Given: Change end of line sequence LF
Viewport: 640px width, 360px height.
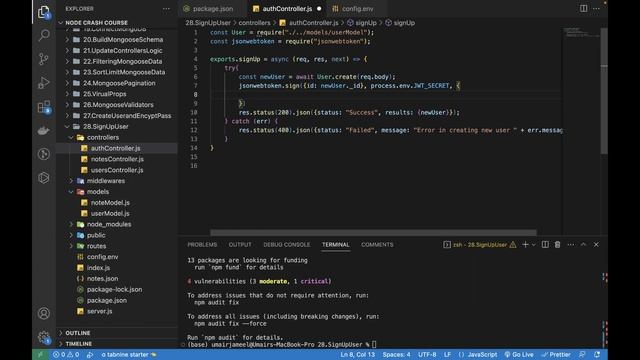Looking at the screenshot, I should point(447,355).
